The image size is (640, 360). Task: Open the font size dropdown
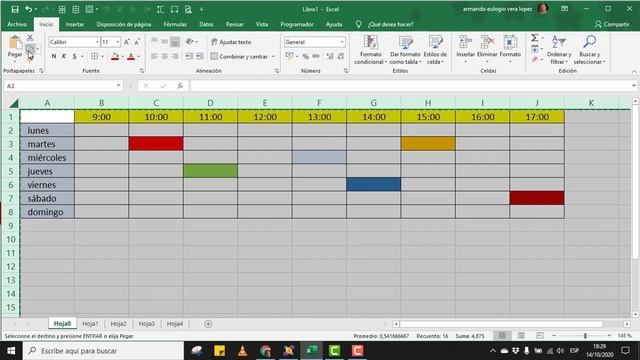click(118, 42)
